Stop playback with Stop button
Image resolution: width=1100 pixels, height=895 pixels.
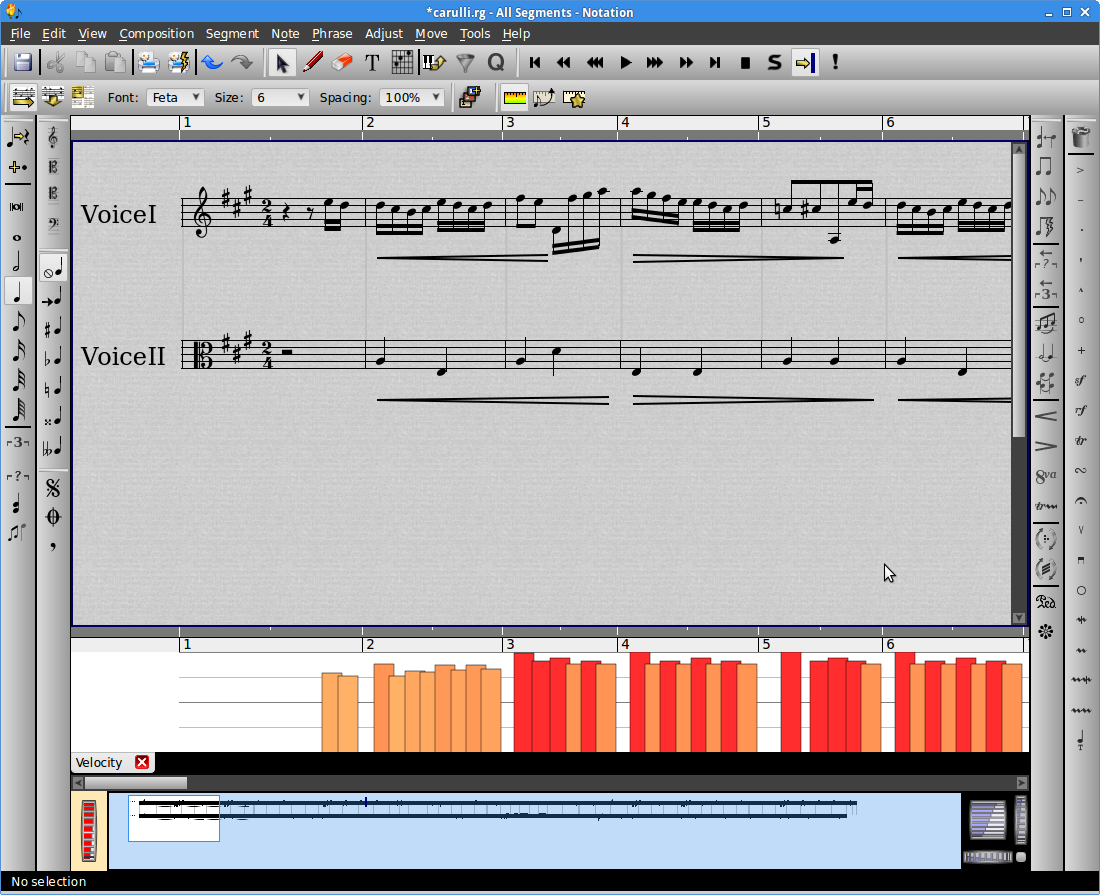coord(745,62)
